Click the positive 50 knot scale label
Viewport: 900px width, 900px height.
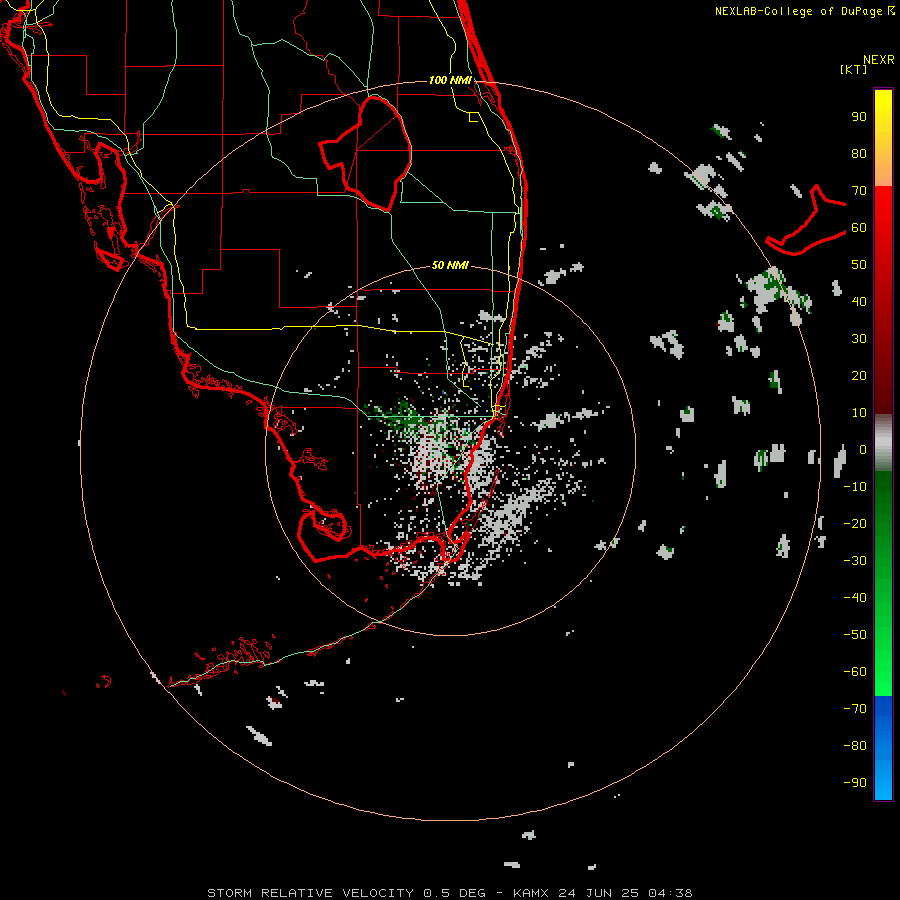tap(859, 265)
